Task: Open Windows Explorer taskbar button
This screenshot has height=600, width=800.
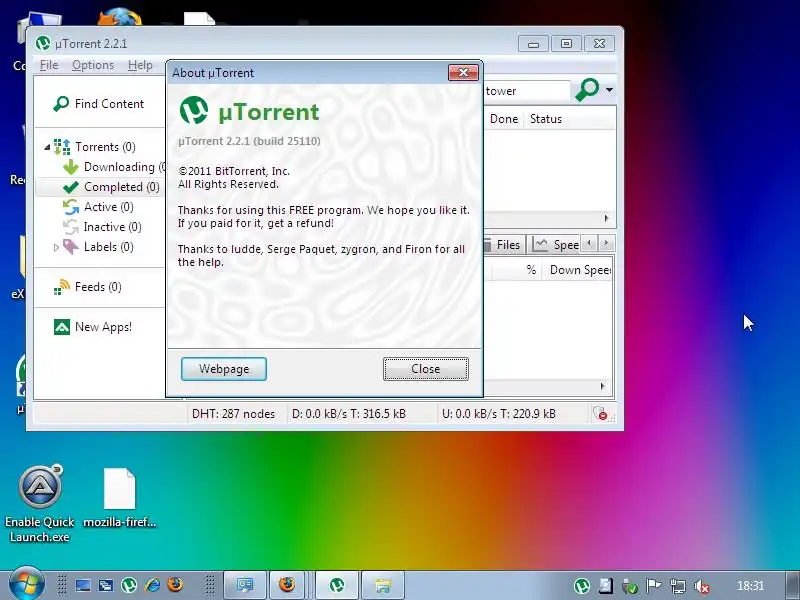Action: [x=383, y=585]
